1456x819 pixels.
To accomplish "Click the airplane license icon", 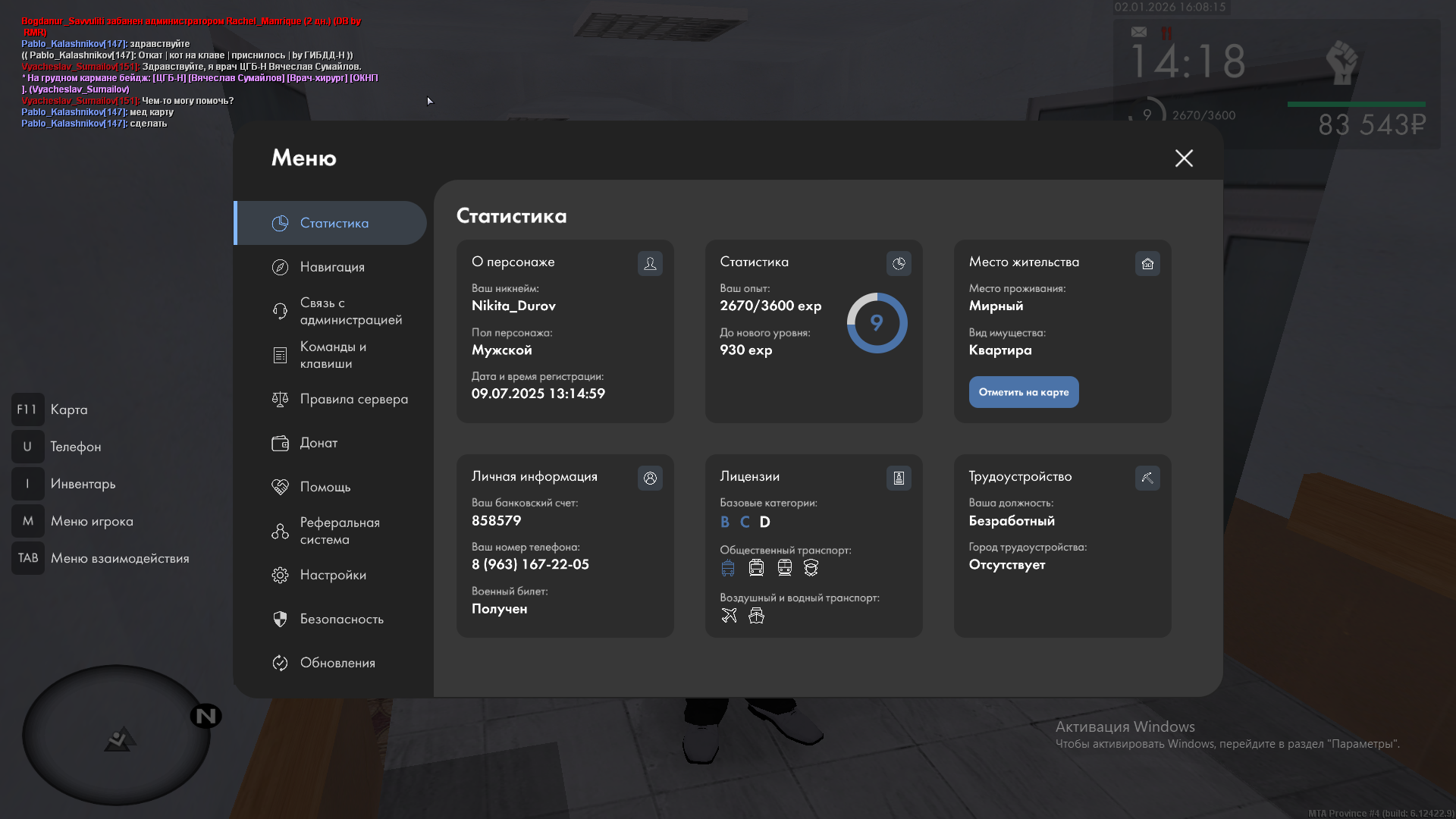I will [x=729, y=616].
